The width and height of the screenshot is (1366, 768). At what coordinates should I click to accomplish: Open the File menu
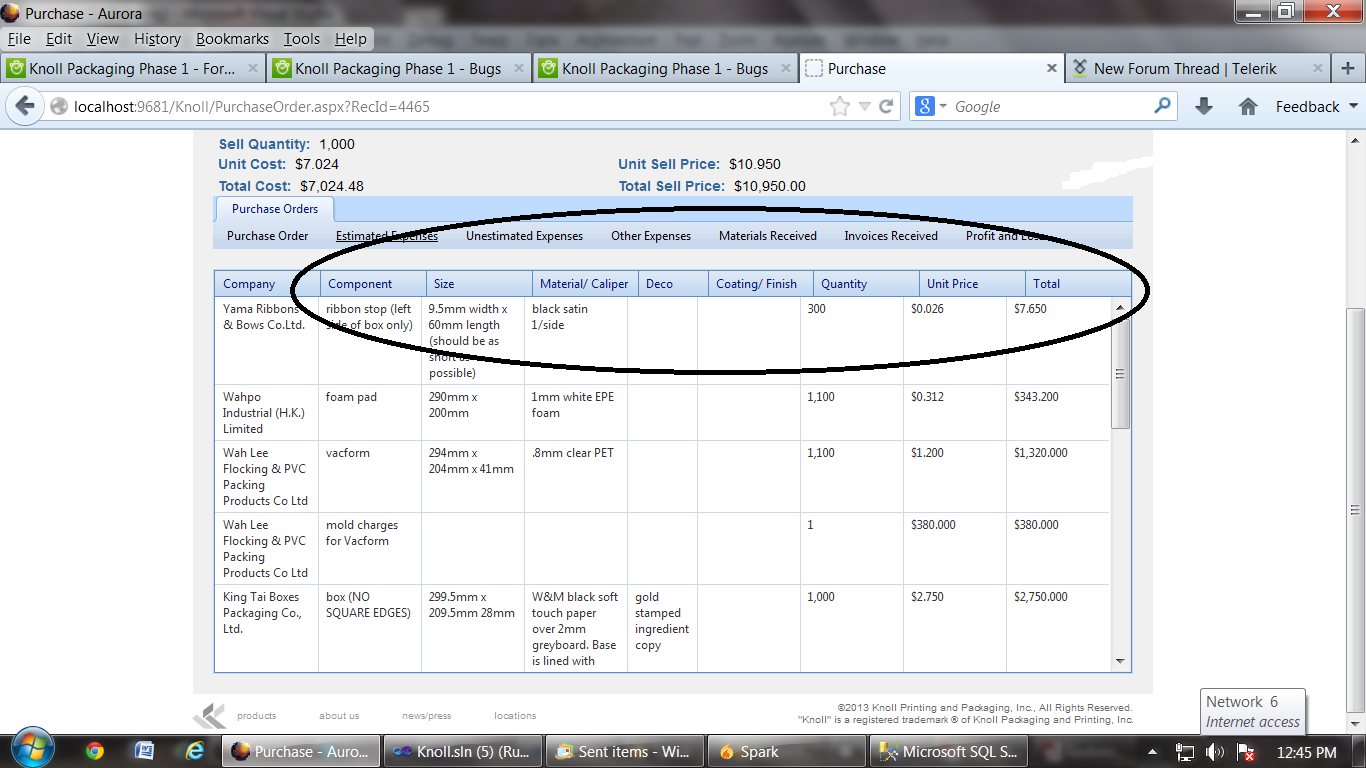click(x=19, y=39)
